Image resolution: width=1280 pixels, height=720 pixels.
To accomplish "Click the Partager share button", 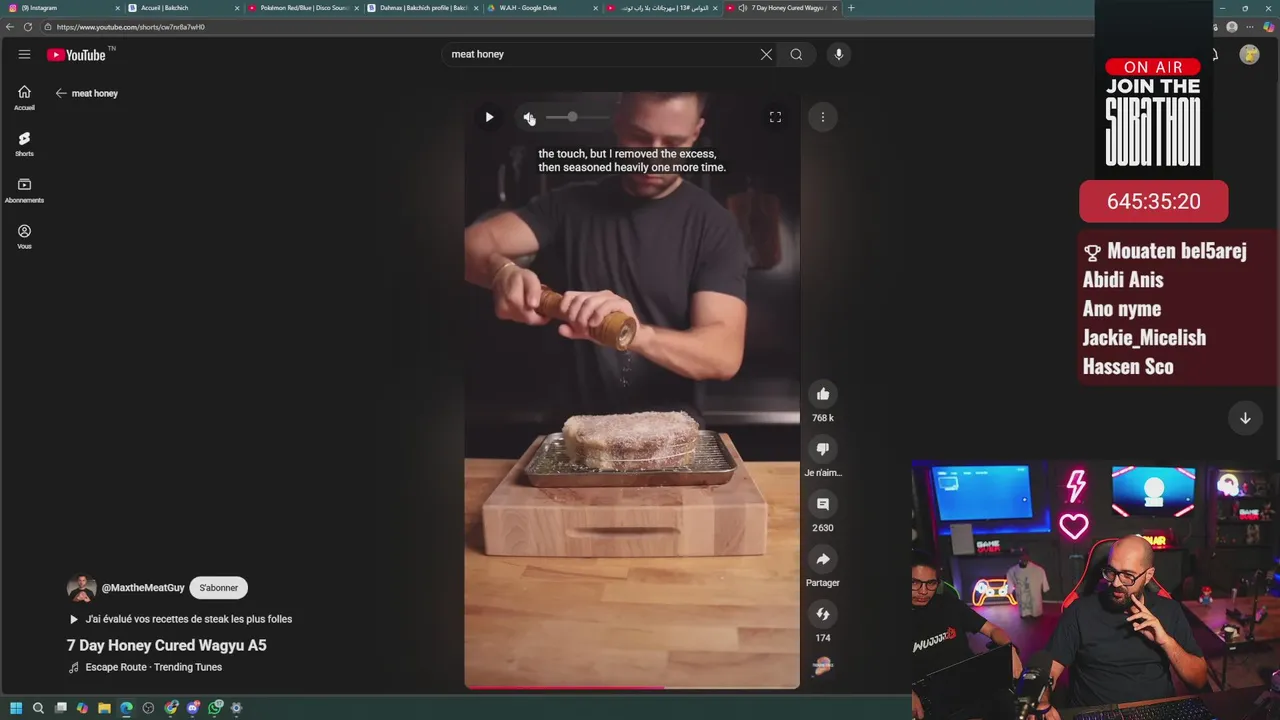I will click(823, 559).
